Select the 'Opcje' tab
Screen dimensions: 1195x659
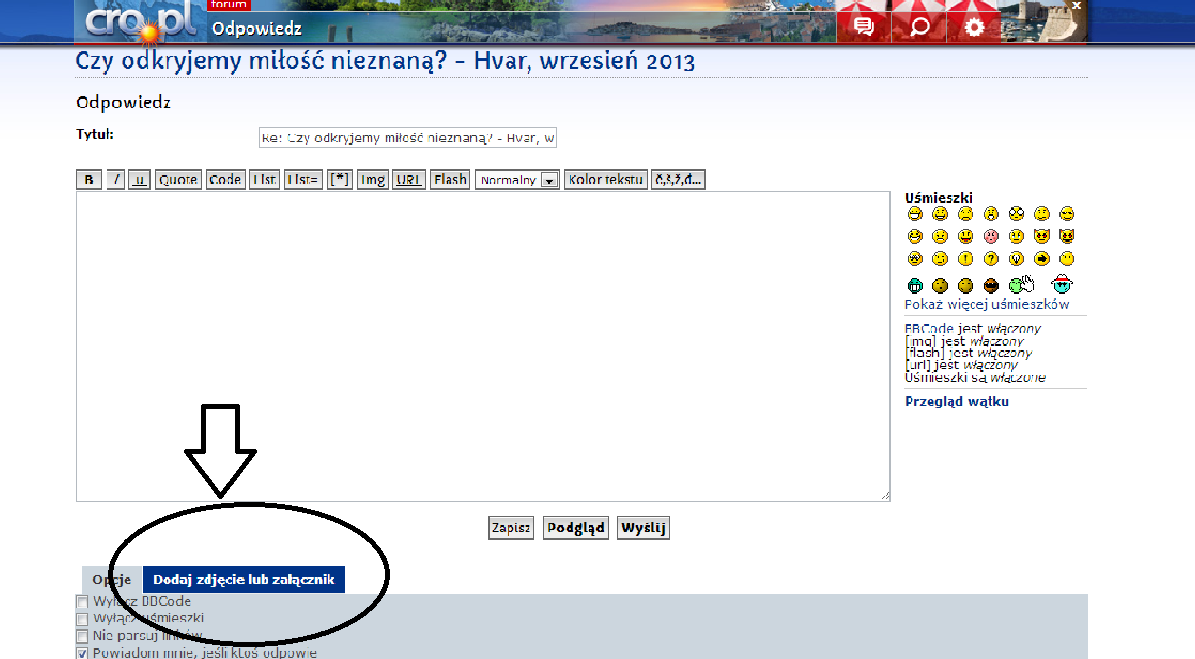pyautogui.click(x=112, y=580)
